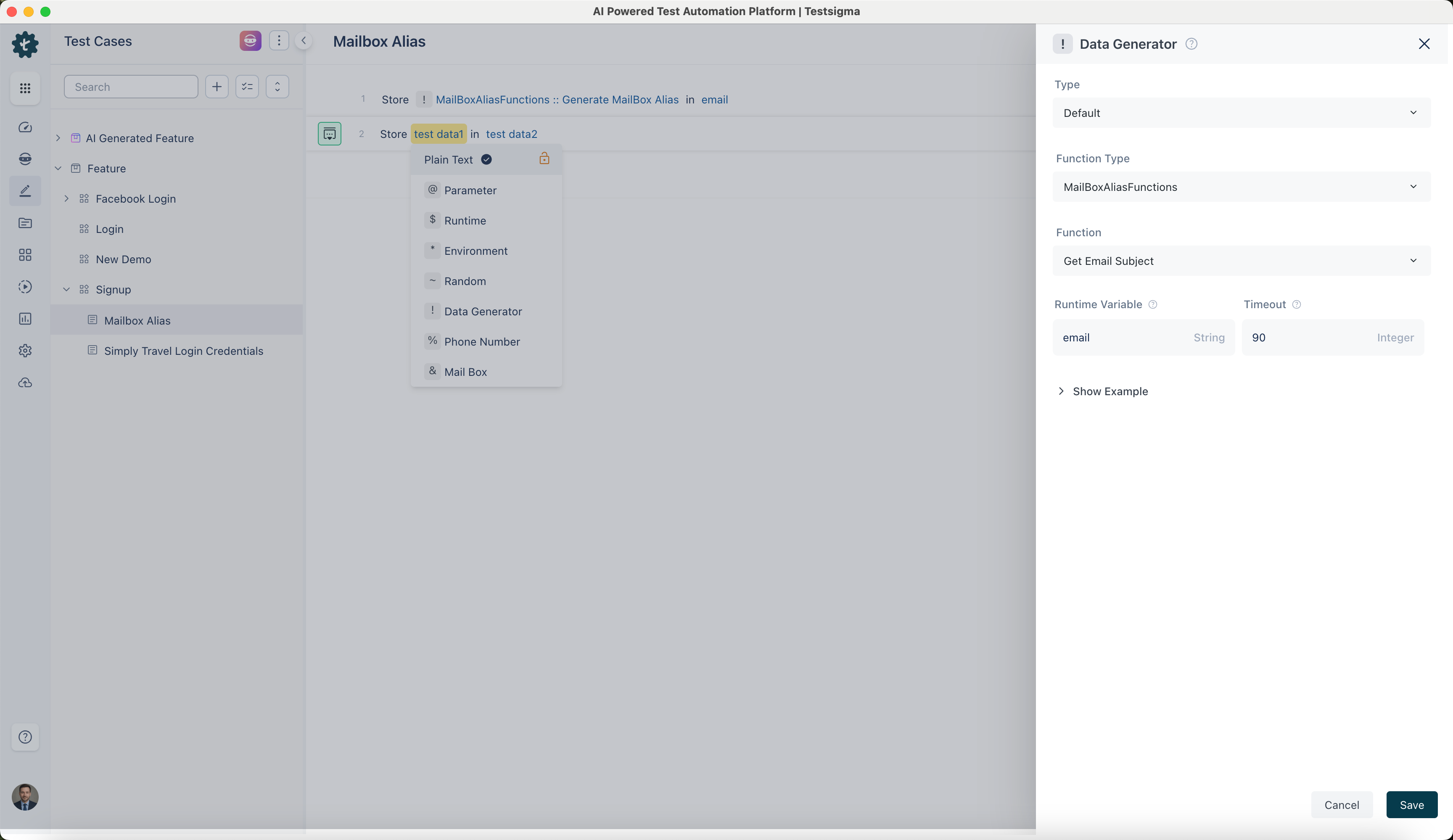The height and width of the screenshot is (840, 1453).
Task: Open the Login scenario in tree
Action: coord(109,229)
